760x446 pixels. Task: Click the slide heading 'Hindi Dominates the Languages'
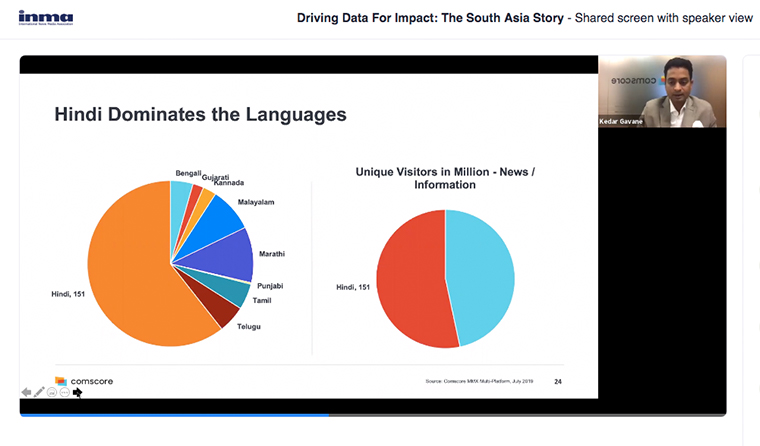pyautogui.click(x=200, y=114)
